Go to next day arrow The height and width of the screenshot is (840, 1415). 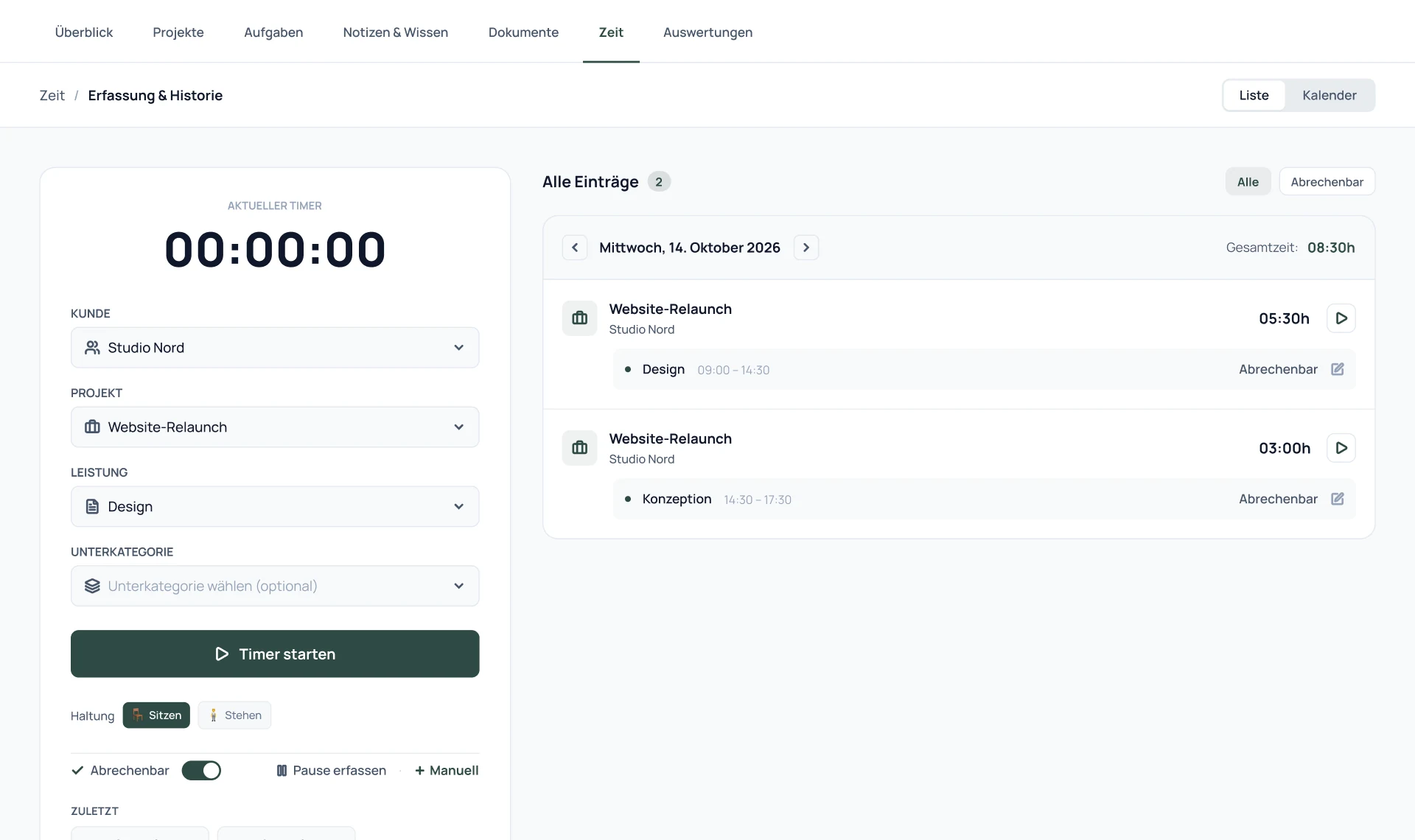806,248
